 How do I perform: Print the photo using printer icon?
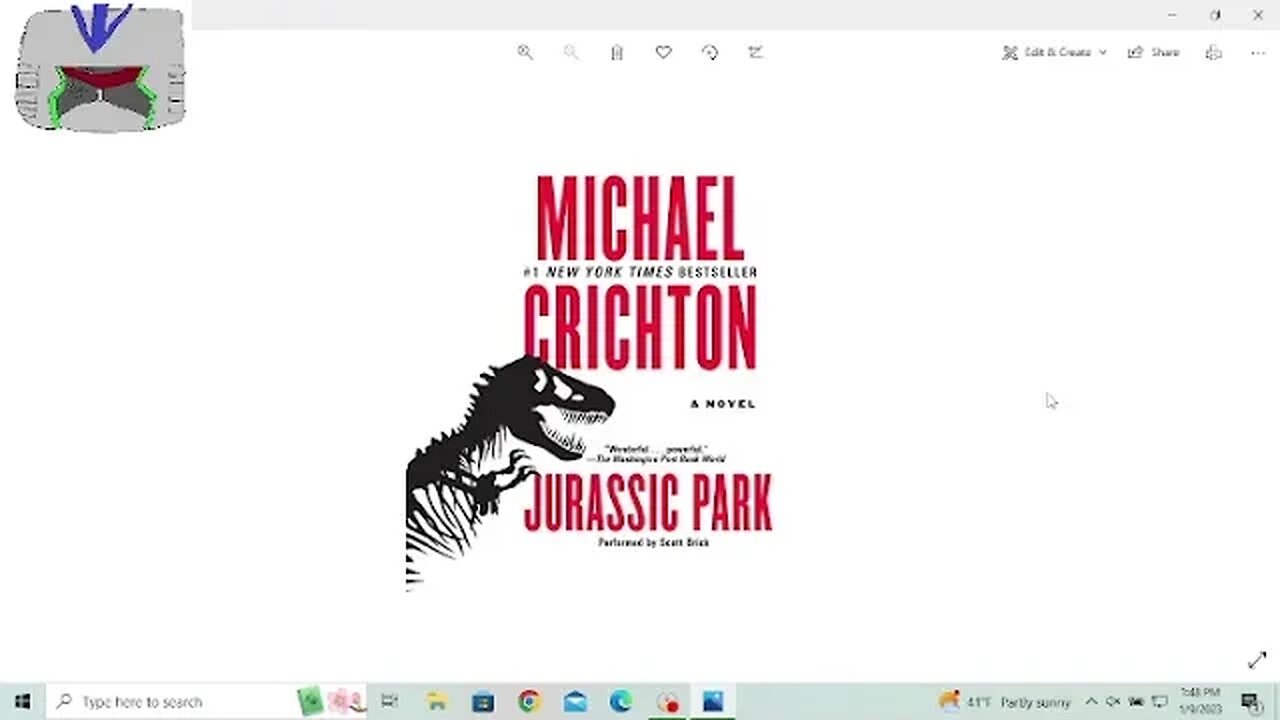click(x=1213, y=52)
